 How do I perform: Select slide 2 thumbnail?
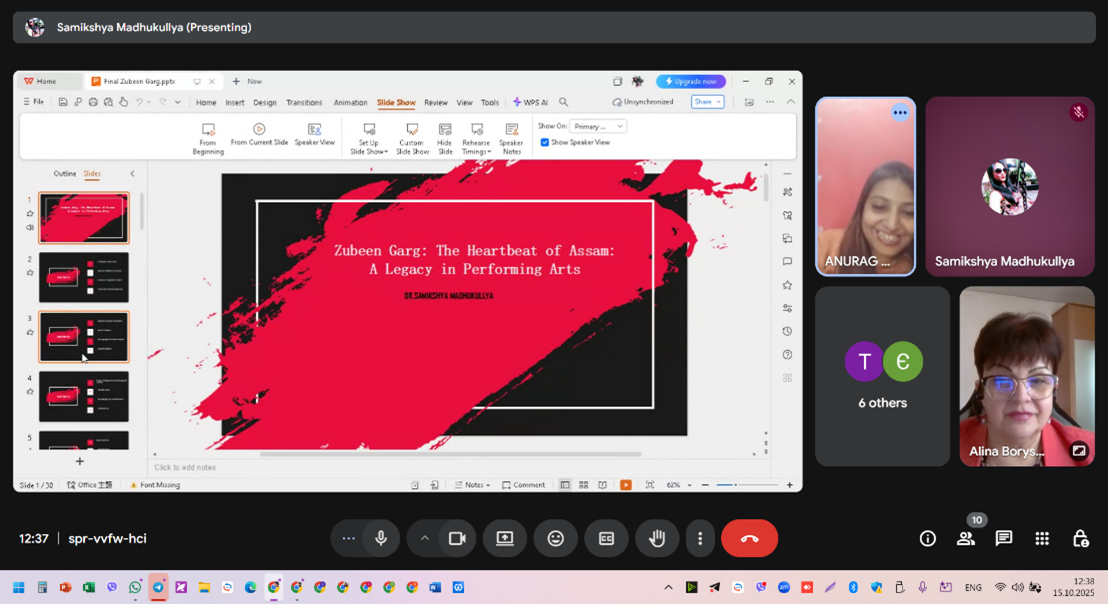tap(84, 277)
